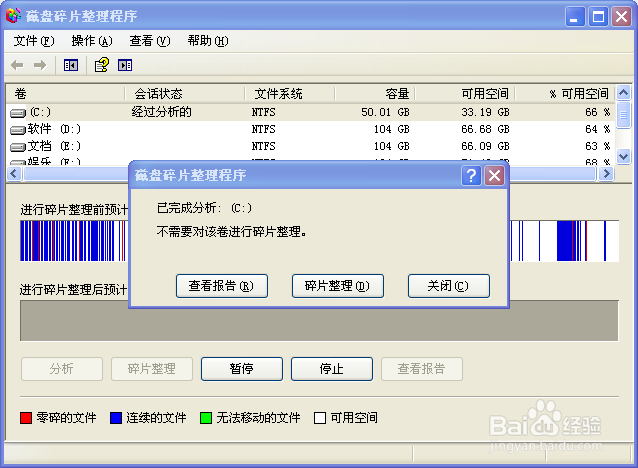Sort by the 容量 column header

click(374, 94)
